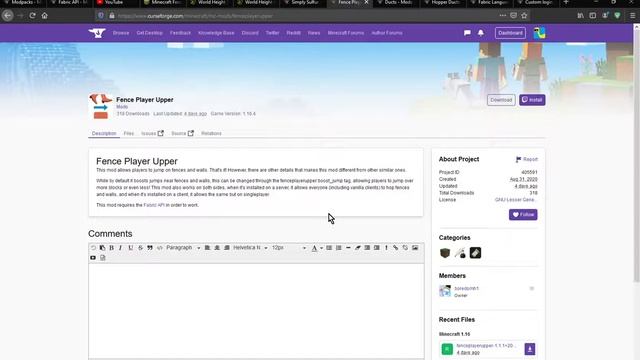Toggle italic formatting in comment editor
The image size is (640, 360).
click(x=120, y=248)
